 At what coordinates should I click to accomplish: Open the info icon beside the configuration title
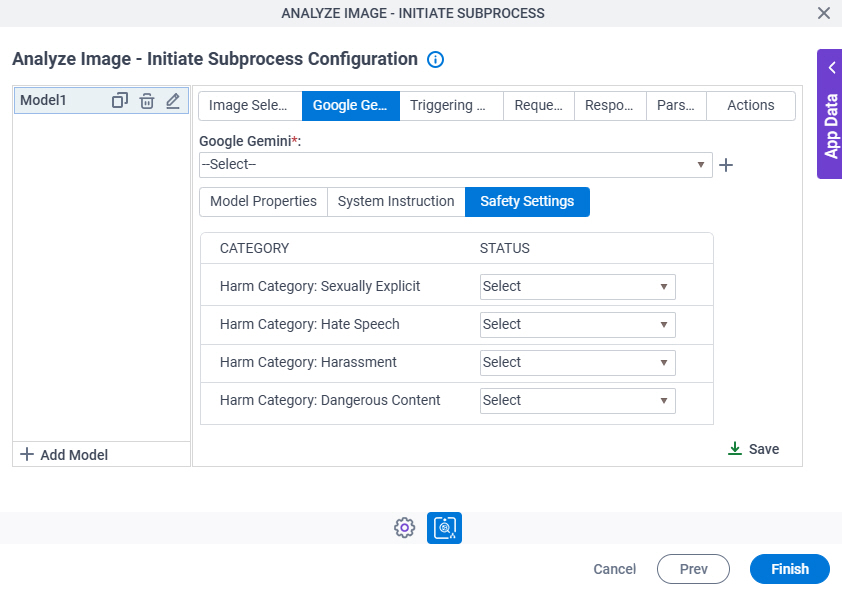pos(435,59)
